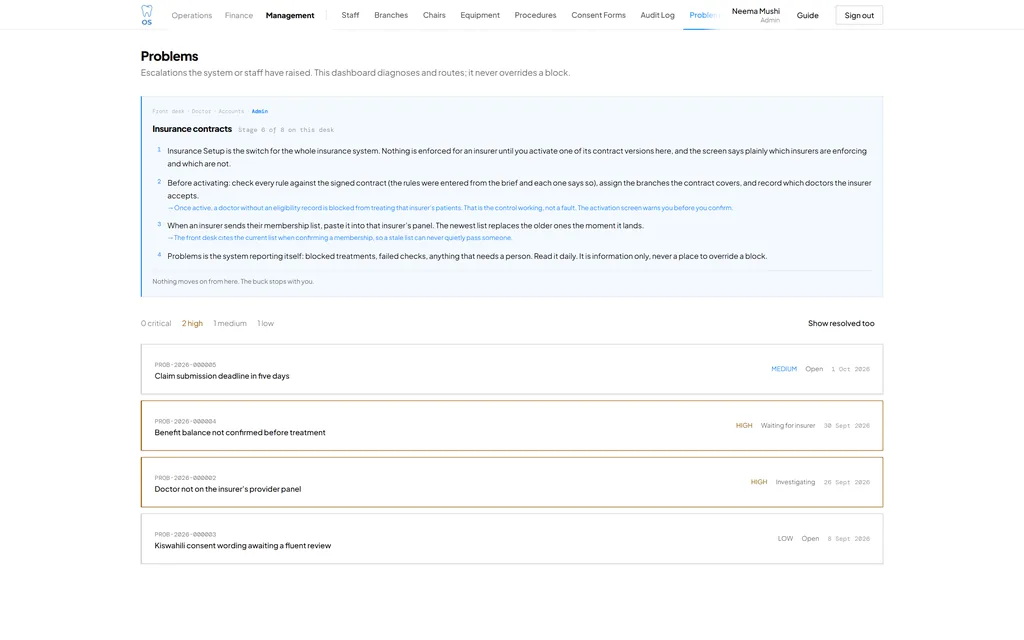Click the PROB-2026-000004 identifier
The image size is (1024, 640).
185,421
